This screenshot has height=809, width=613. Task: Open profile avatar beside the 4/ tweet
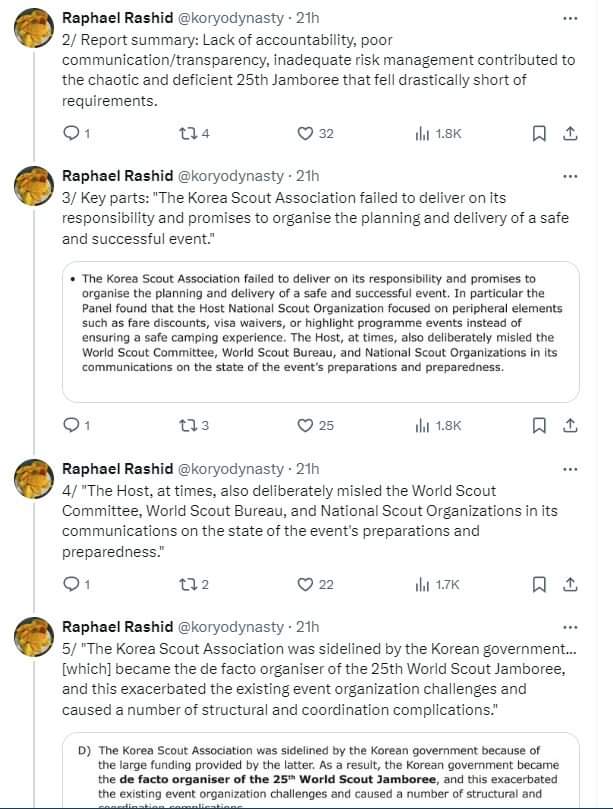[x=34, y=479]
